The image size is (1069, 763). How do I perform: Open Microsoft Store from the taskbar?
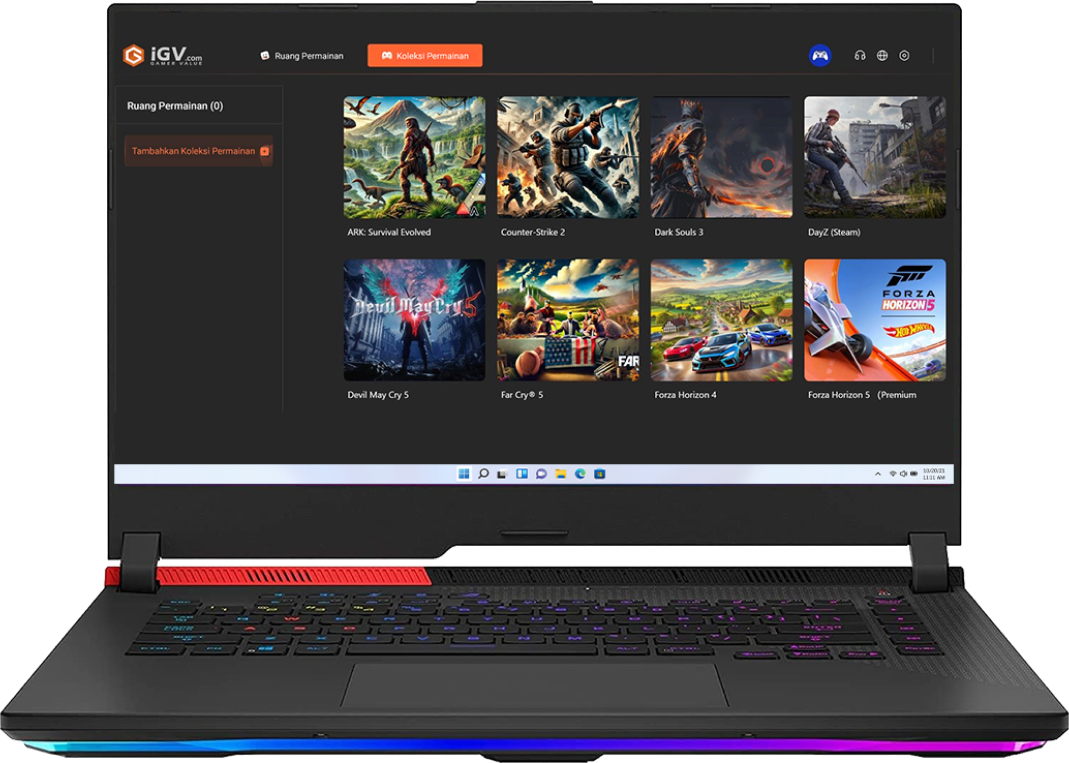pyautogui.click(x=600, y=474)
